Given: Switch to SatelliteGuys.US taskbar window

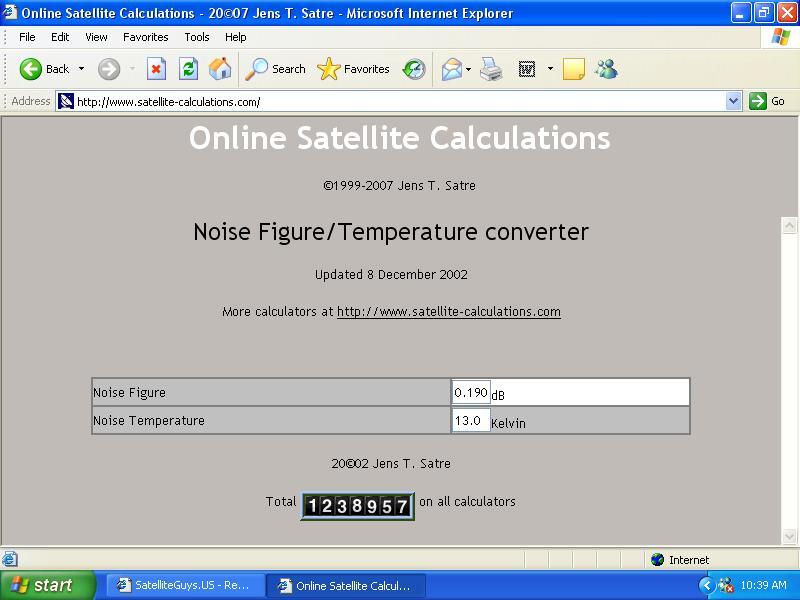Looking at the screenshot, I should pyautogui.click(x=185, y=585).
